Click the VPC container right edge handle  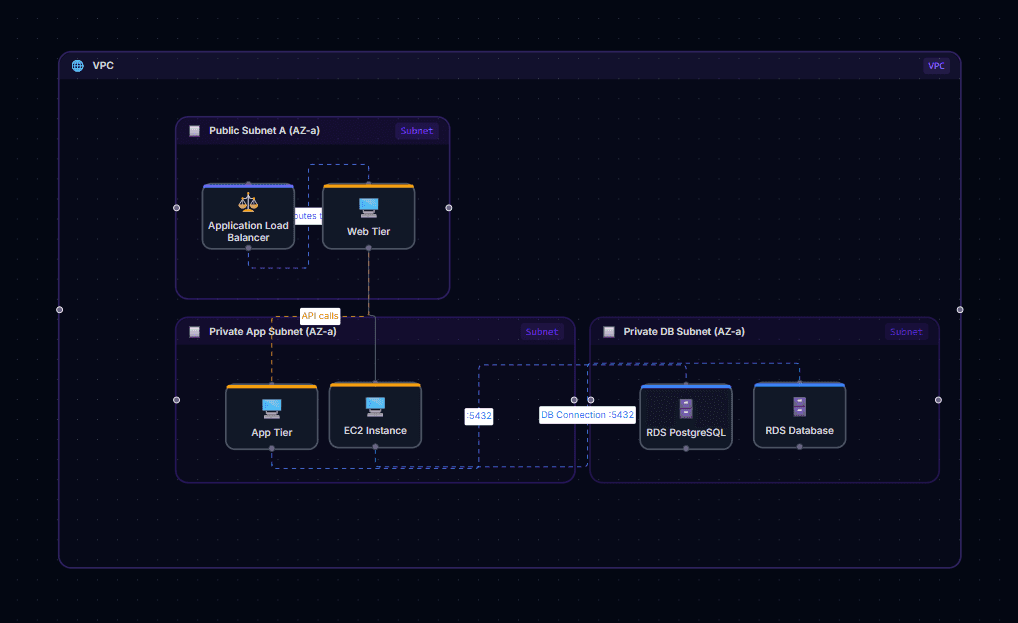960,310
